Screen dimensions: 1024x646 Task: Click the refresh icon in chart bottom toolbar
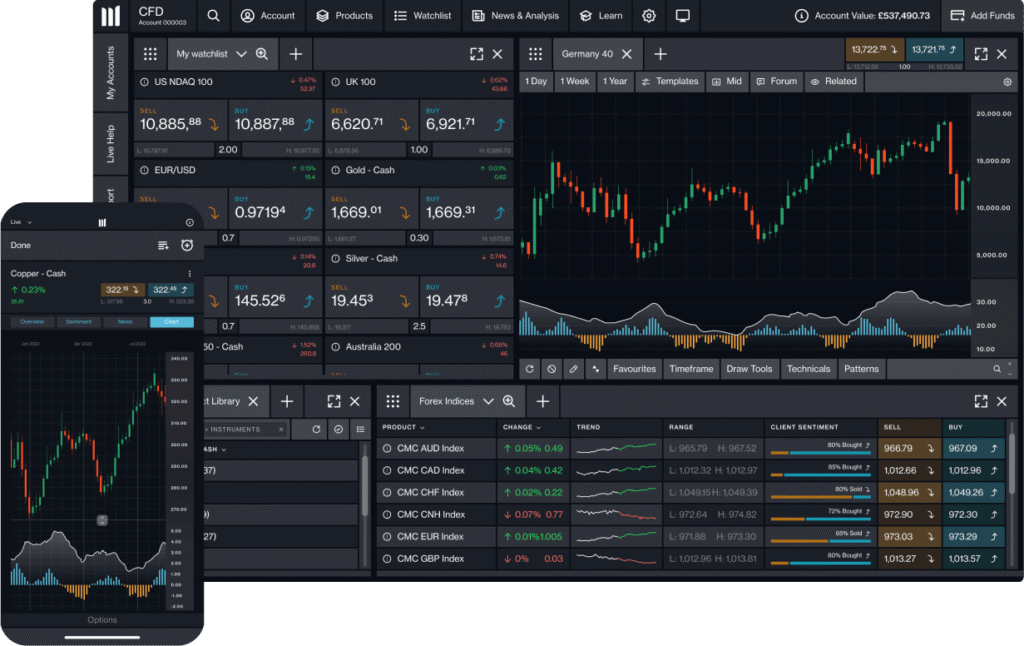coord(530,369)
